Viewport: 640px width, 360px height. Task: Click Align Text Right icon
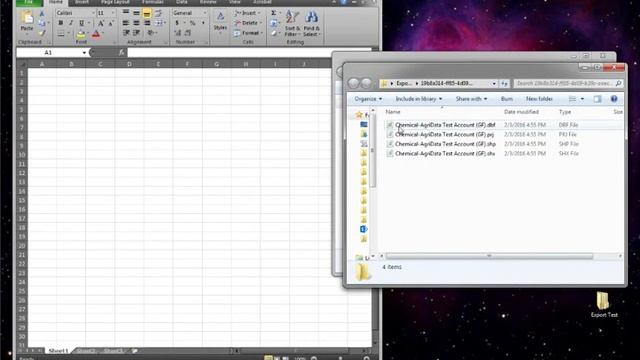(x=147, y=23)
